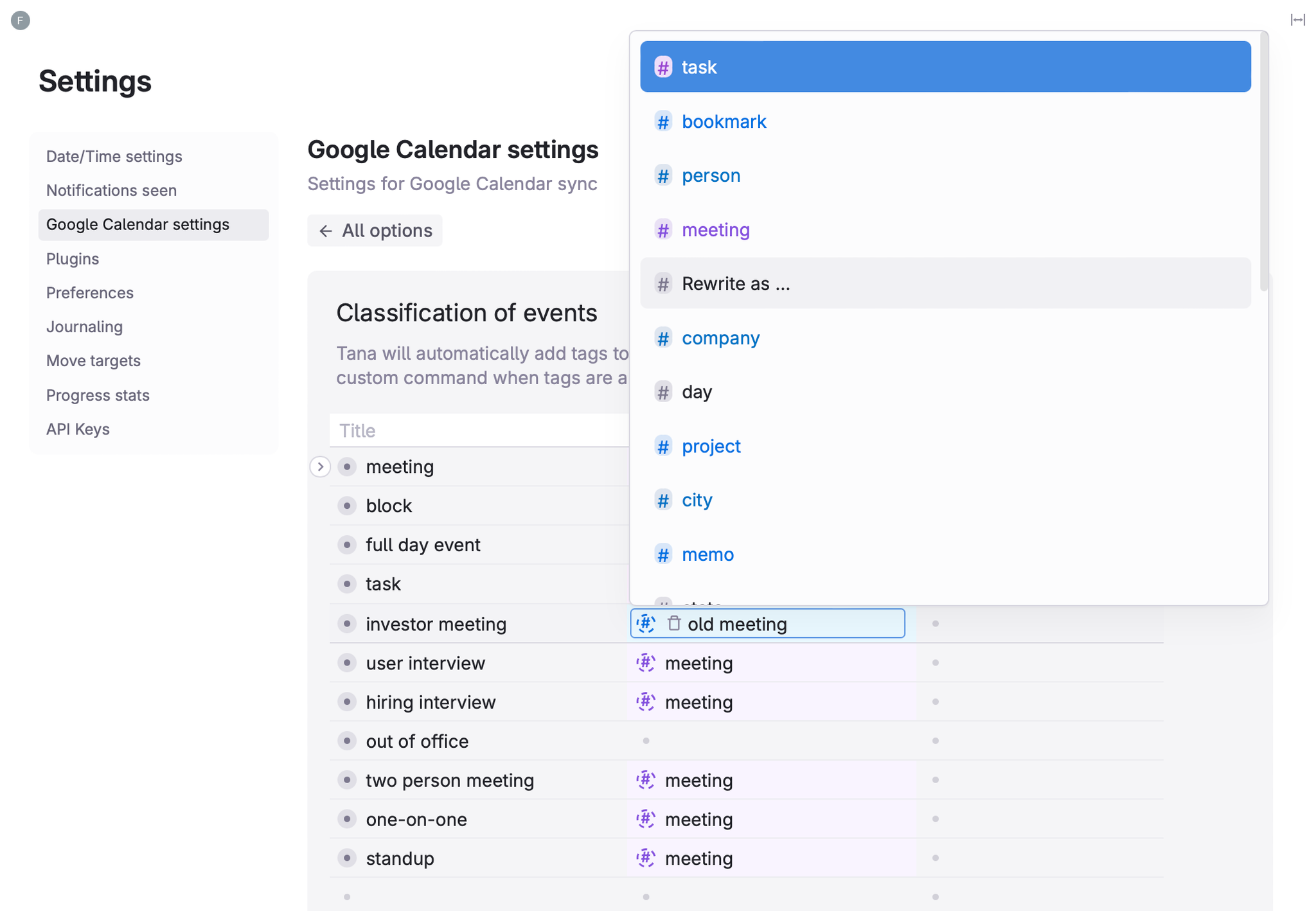Click the hash icon next to bookmark
Image resolution: width=1316 pixels, height=911 pixels.
(x=663, y=121)
